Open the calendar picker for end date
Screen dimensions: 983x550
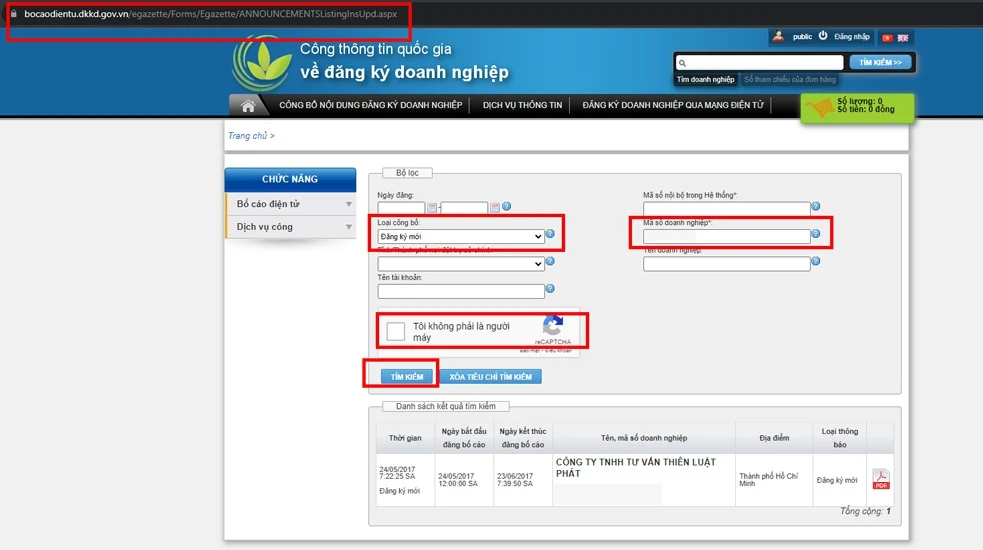[x=494, y=207]
